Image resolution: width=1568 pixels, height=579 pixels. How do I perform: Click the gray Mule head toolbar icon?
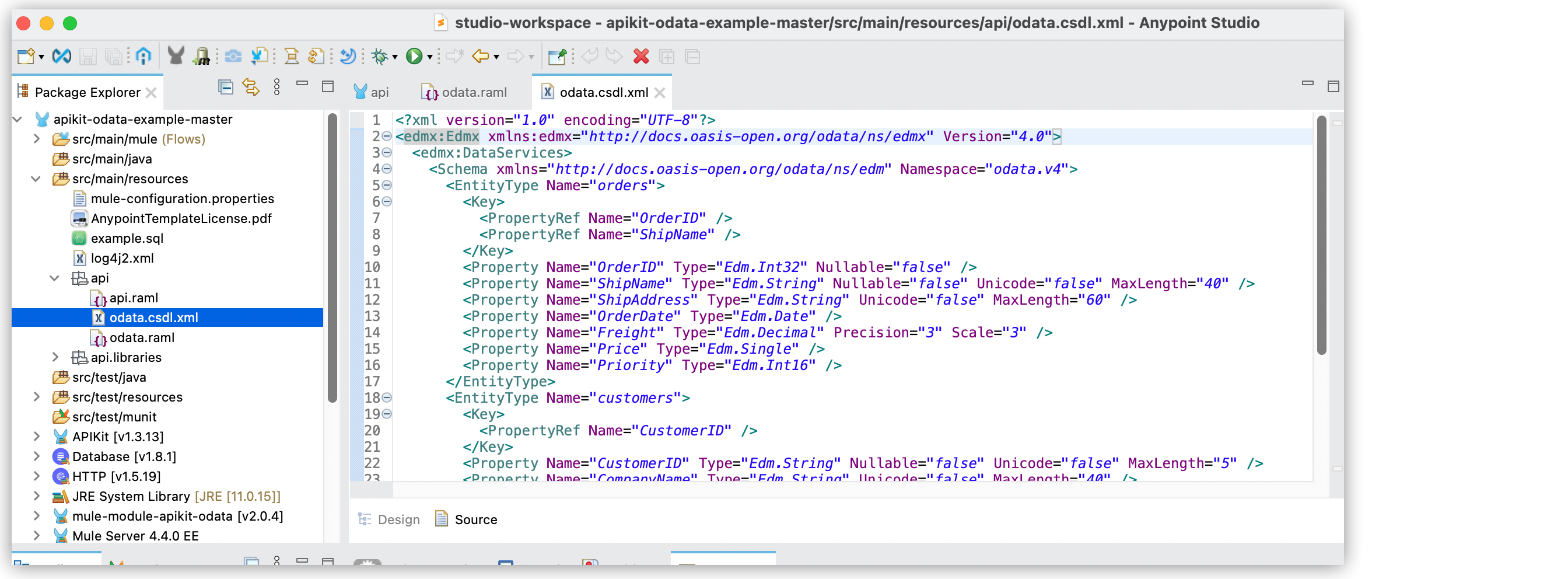coord(176,57)
